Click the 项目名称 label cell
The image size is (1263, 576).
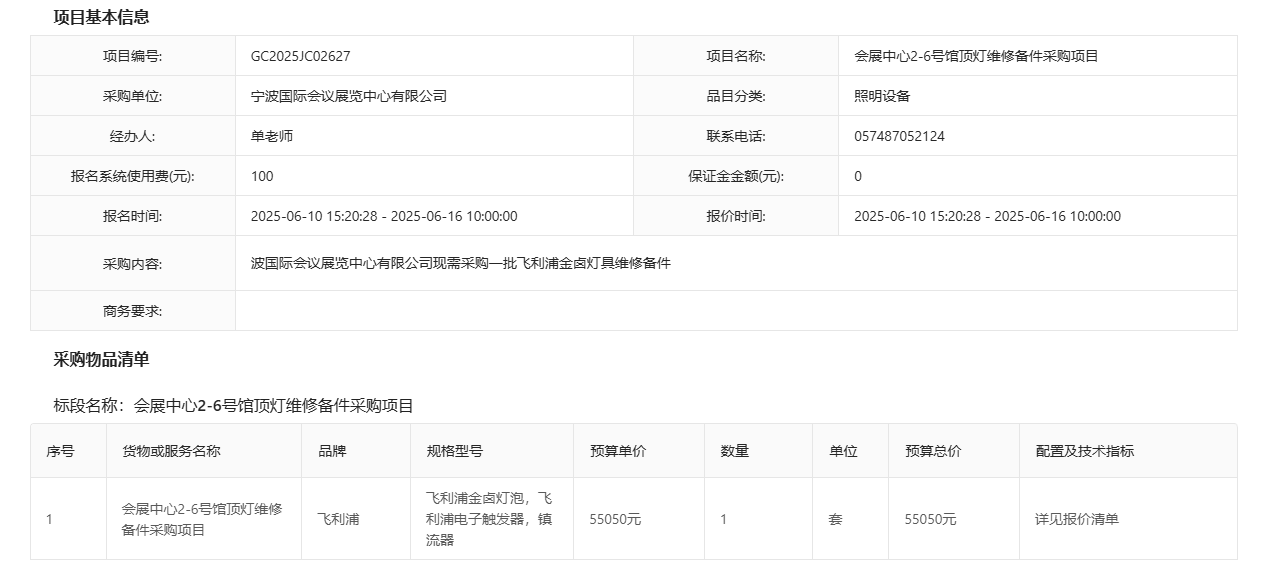[736, 56]
